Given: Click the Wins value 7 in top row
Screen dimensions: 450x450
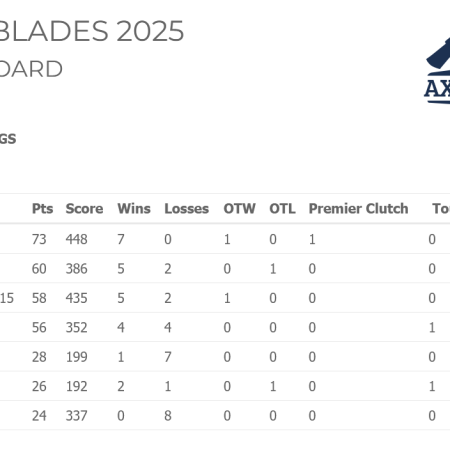Looking at the screenshot, I should (121, 239).
